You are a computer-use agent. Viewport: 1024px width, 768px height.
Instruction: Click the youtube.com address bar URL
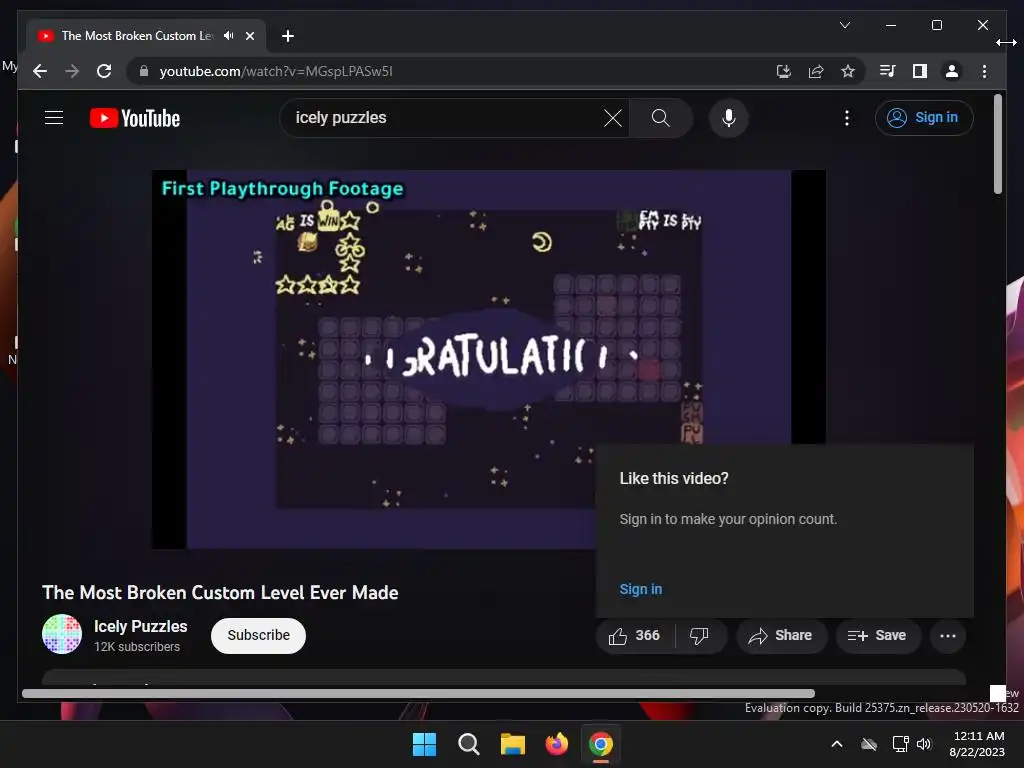pos(276,71)
